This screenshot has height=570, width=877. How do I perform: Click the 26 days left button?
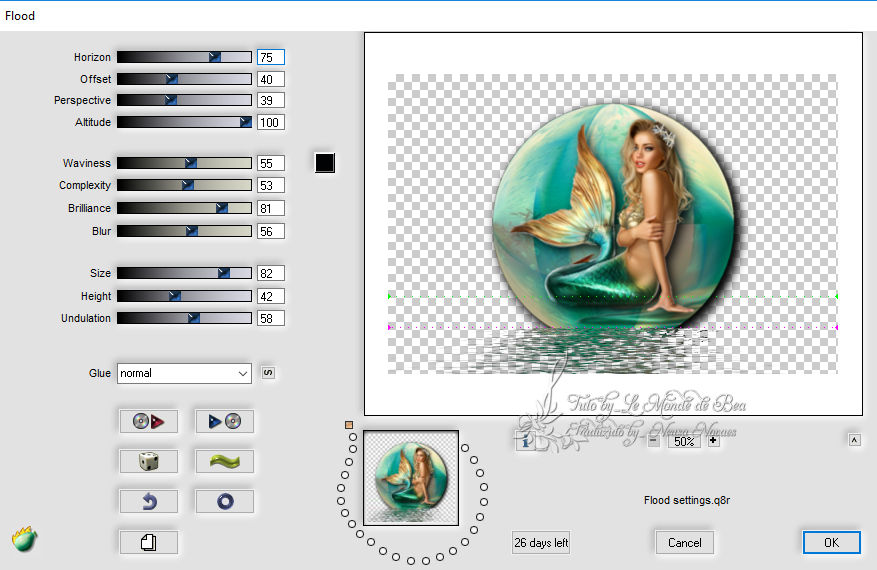pos(541,542)
